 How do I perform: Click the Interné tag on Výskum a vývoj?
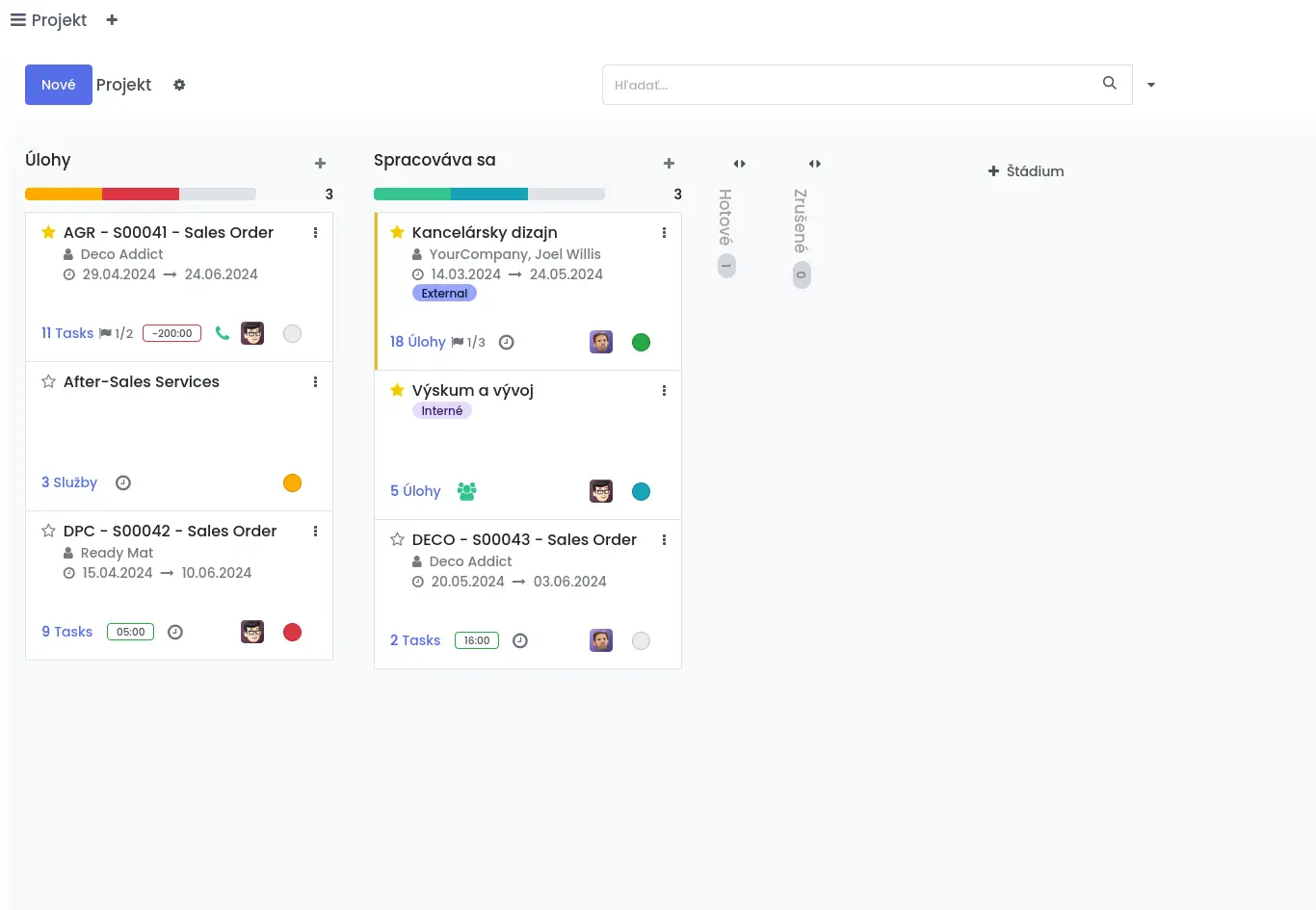pos(442,411)
